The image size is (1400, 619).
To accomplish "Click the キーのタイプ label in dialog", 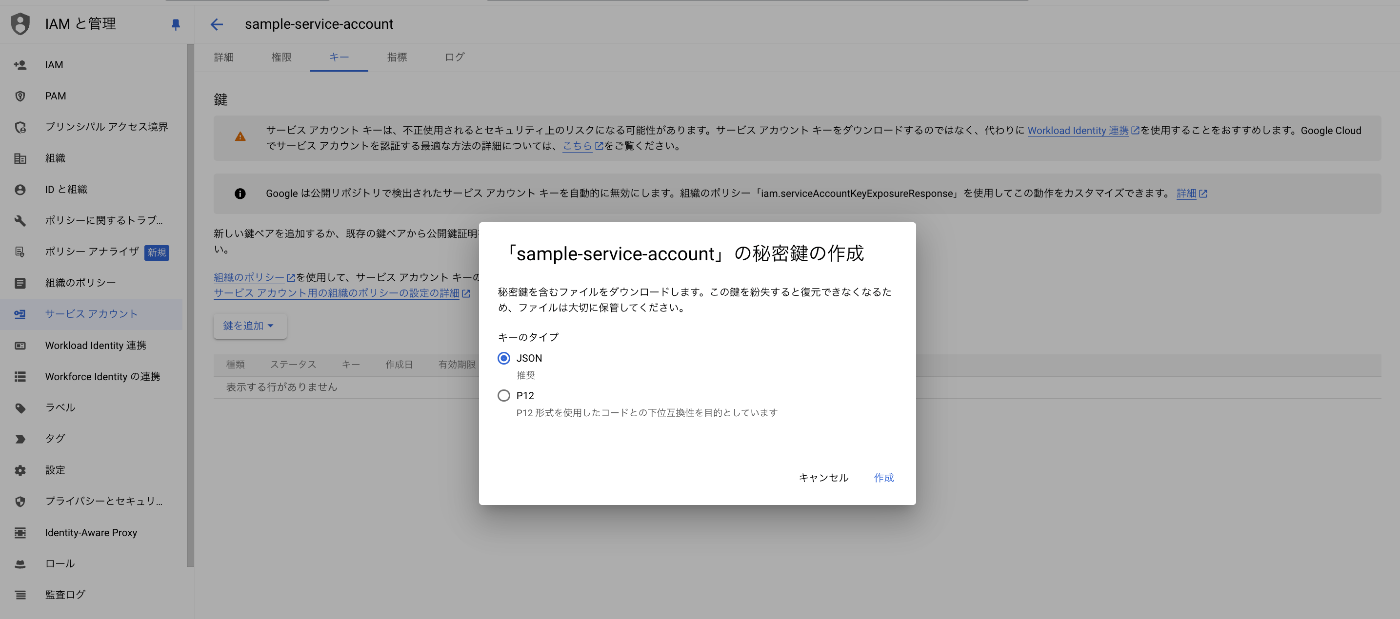I will click(528, 338).
